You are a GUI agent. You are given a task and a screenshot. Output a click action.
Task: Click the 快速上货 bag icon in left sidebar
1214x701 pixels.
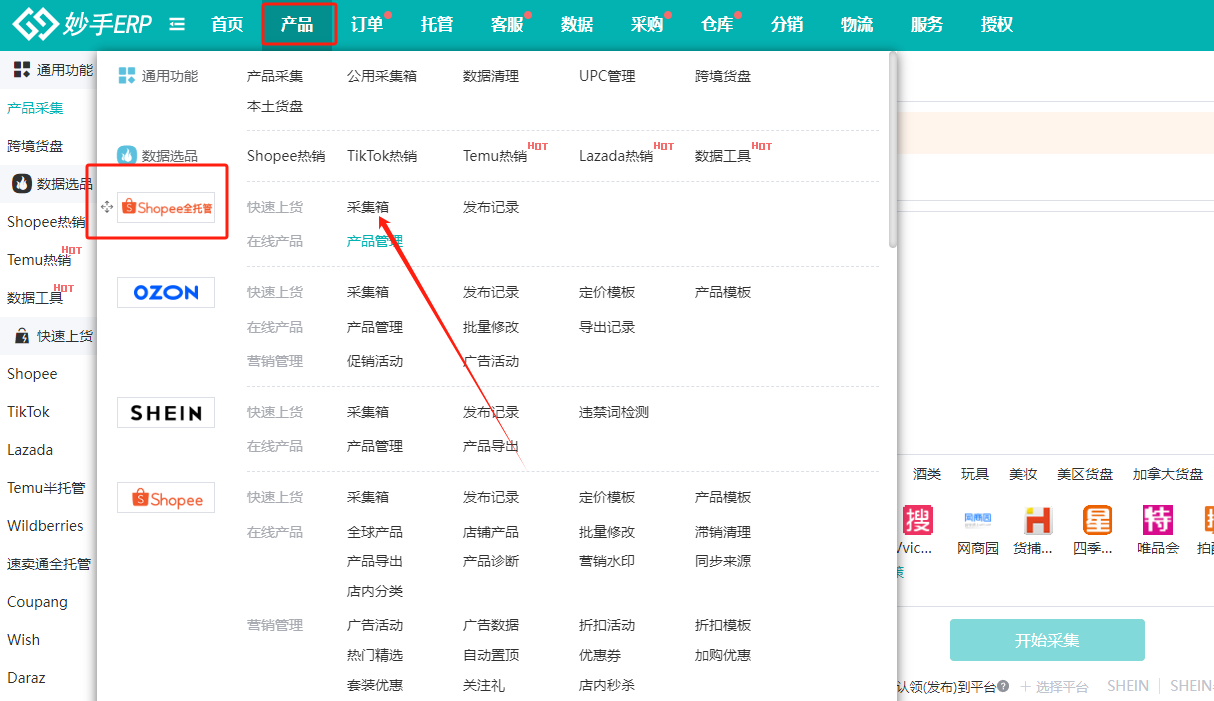click(21, 336)
